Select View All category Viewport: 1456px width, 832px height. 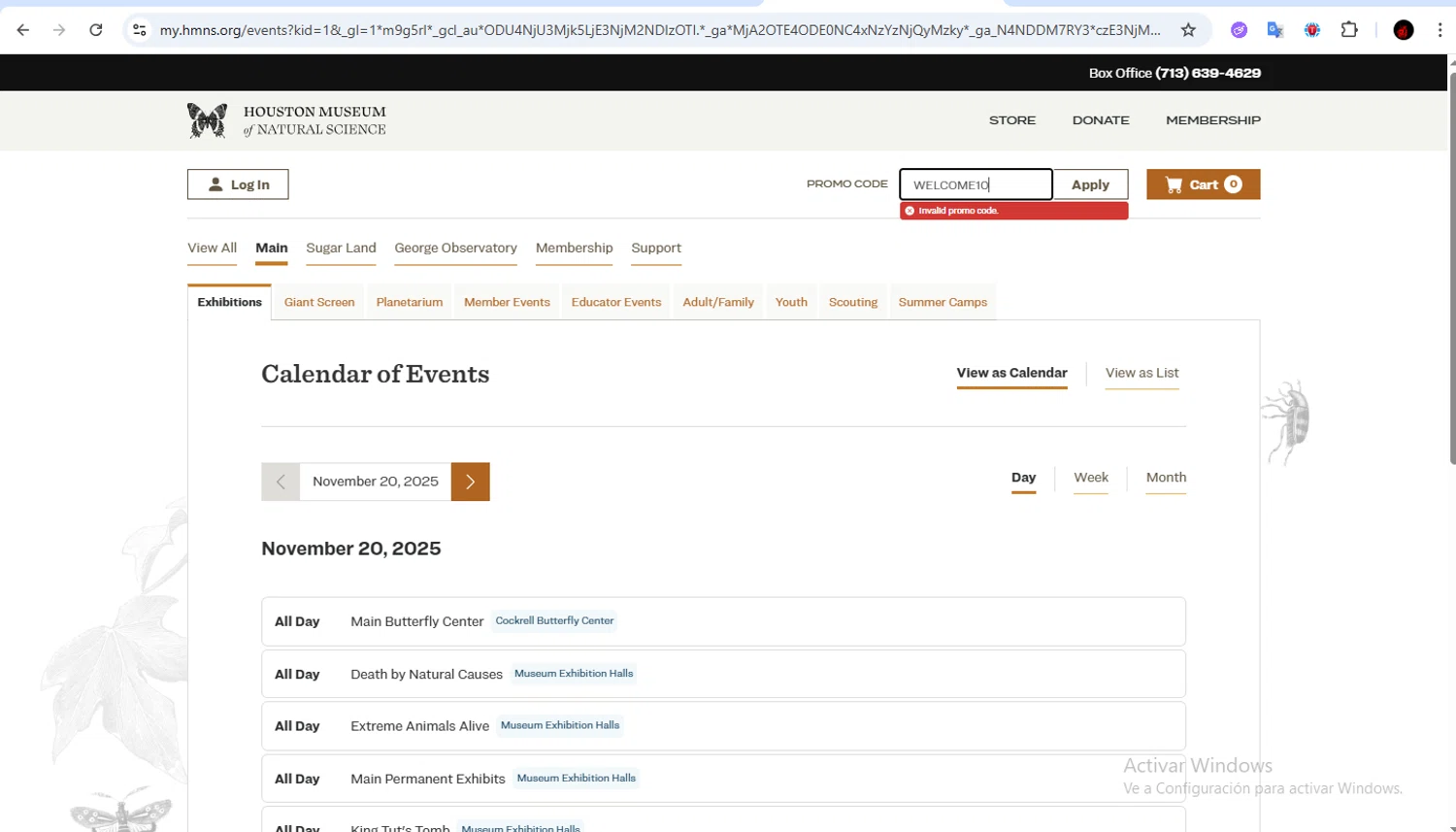point(212,249)
